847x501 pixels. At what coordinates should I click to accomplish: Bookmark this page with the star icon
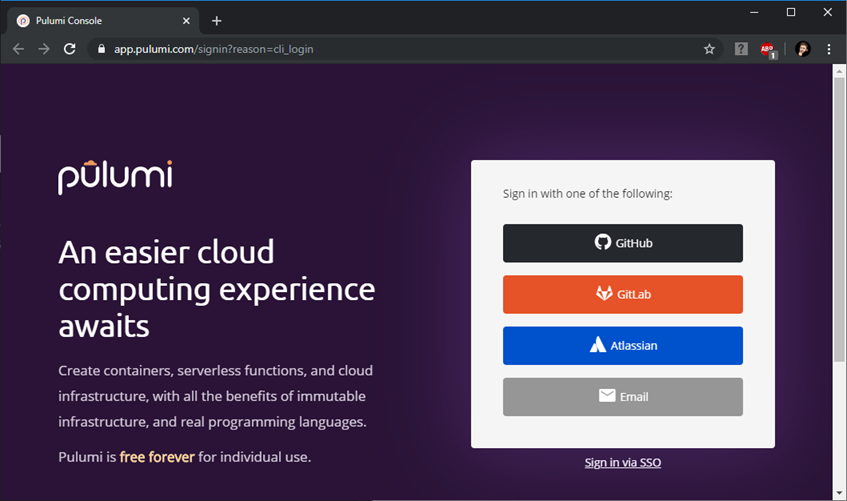pos(709,49)
